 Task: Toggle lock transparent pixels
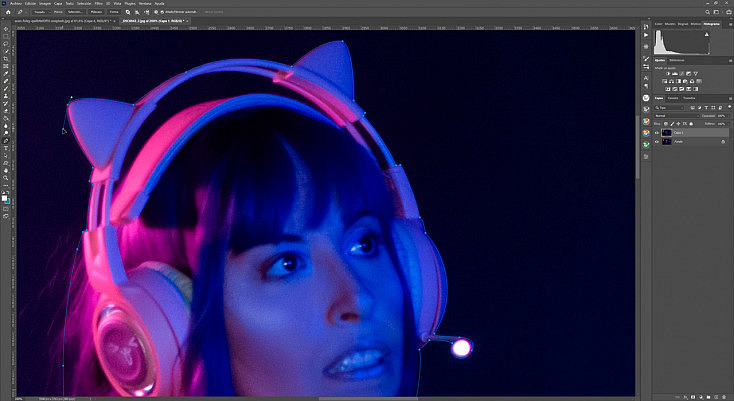(x=666, y=124)
